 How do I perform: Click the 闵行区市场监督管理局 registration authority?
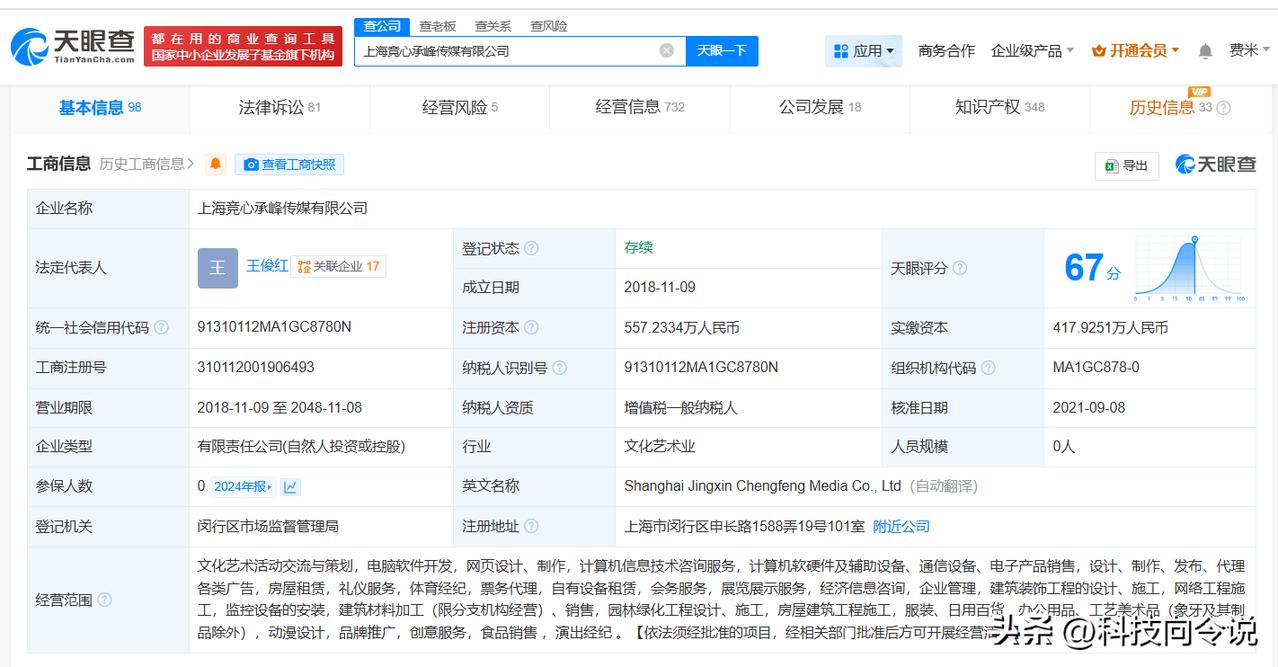coord(268,526)
